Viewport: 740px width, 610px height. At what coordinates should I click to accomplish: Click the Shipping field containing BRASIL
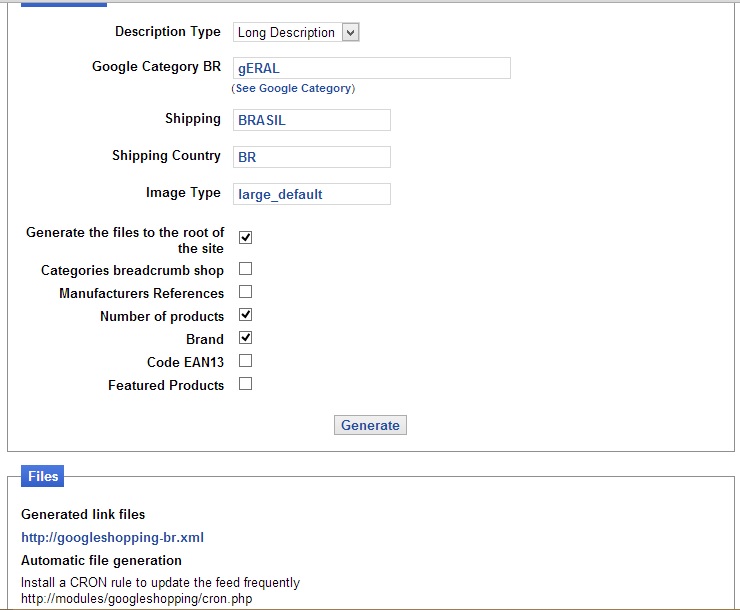coord(311,120)
